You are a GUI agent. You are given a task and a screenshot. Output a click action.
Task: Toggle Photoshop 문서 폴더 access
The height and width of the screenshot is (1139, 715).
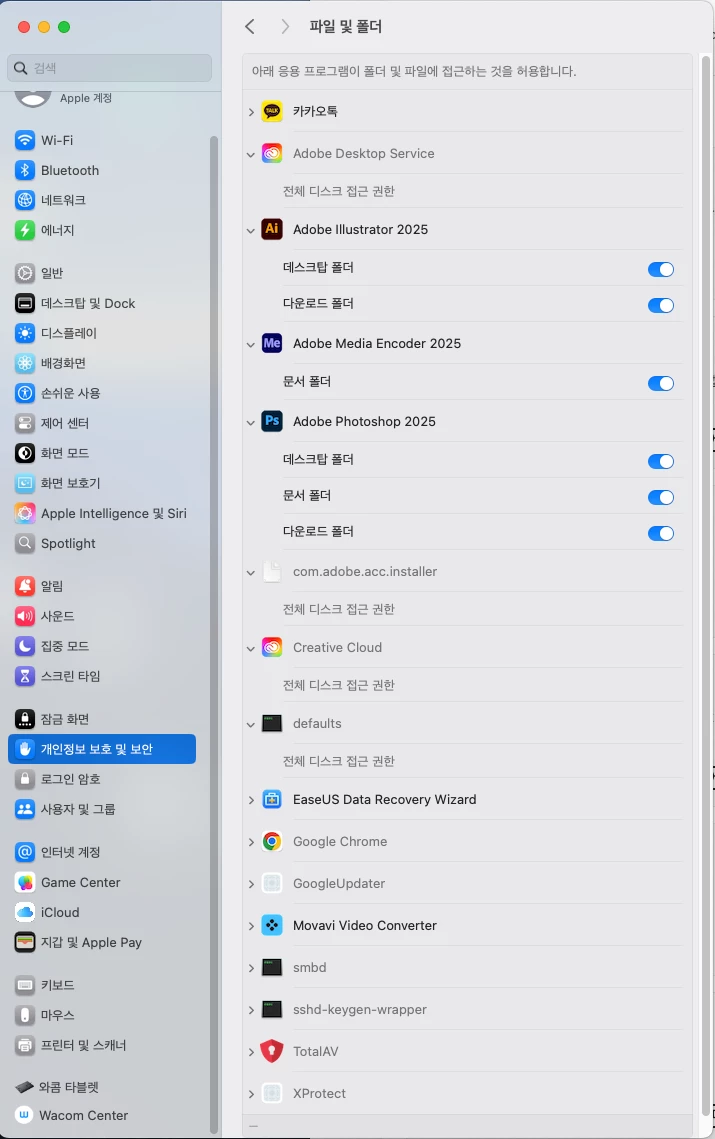(x=661, y=498)
